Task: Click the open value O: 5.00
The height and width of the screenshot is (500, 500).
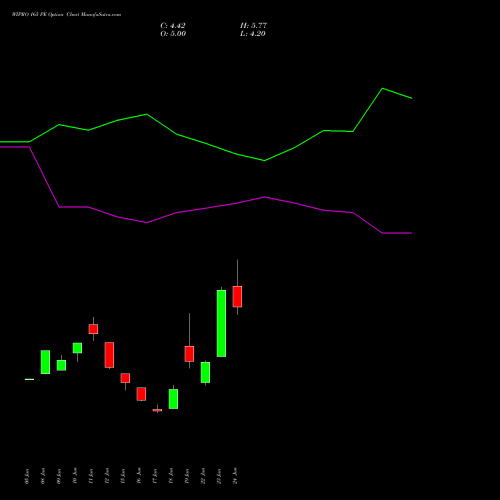Action: pos(173,34)
